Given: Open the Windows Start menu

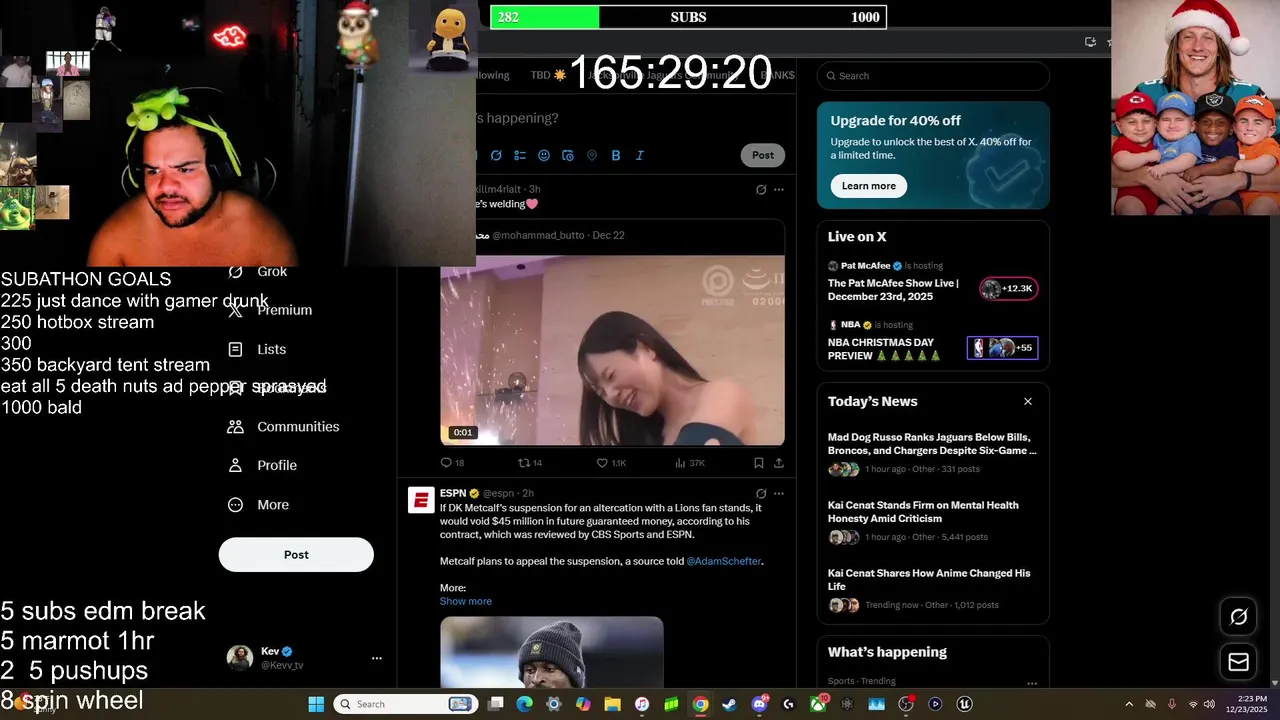Looking at the screenshot, I should click(316, 704).
